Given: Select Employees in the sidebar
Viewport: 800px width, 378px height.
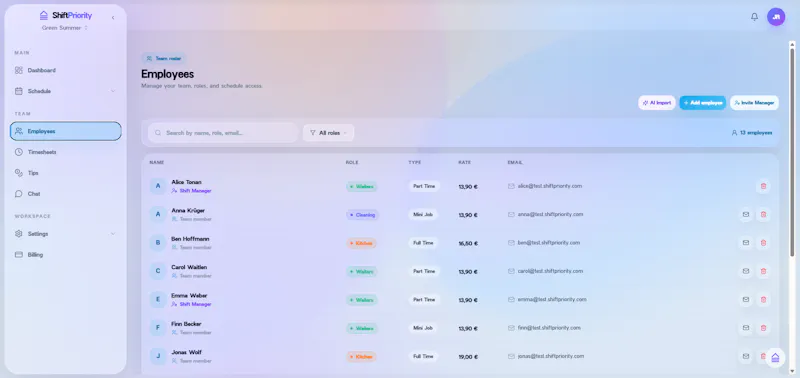Looking at the screenshot, I should [x=65, y=131].
